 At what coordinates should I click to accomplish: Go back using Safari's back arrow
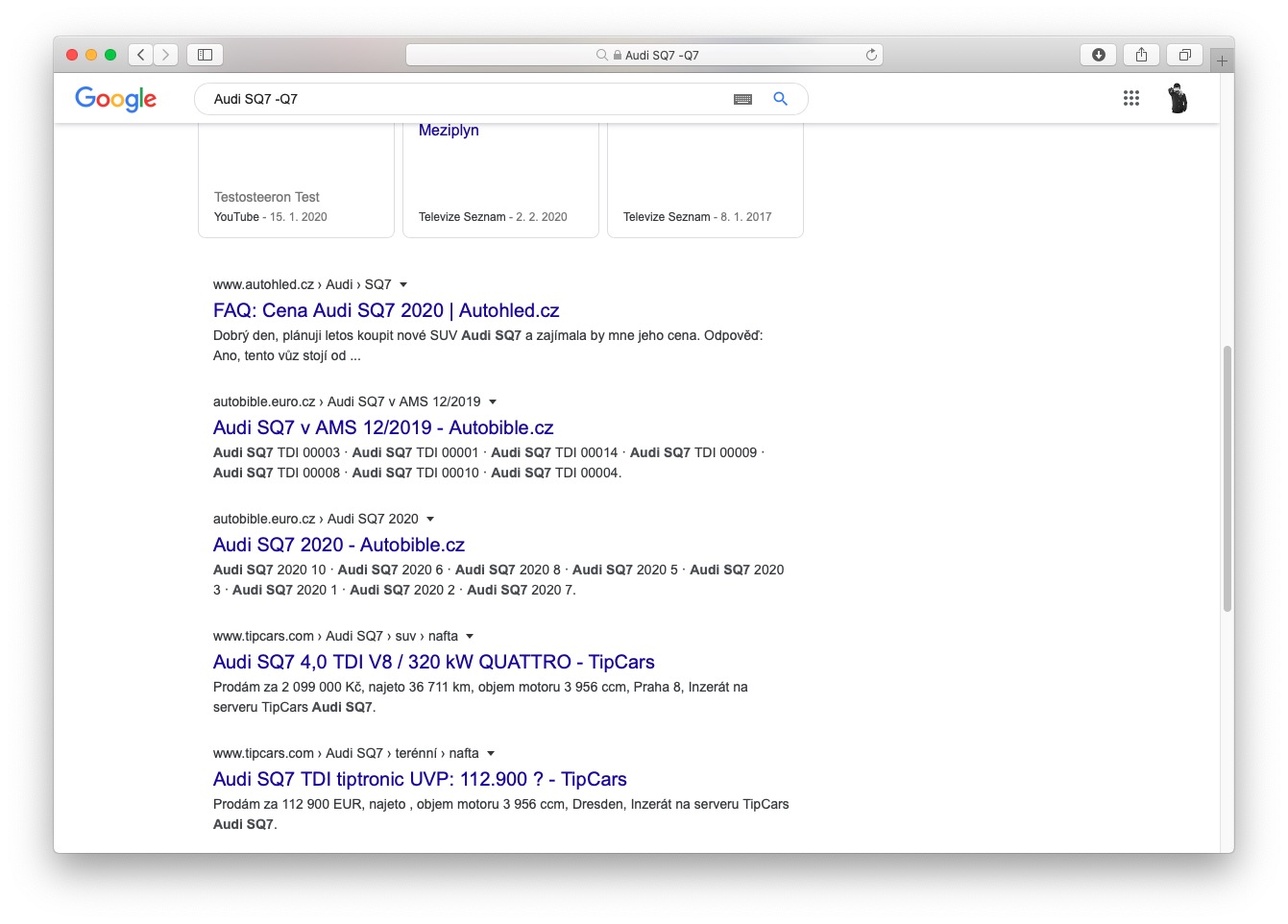coord(141,55)
